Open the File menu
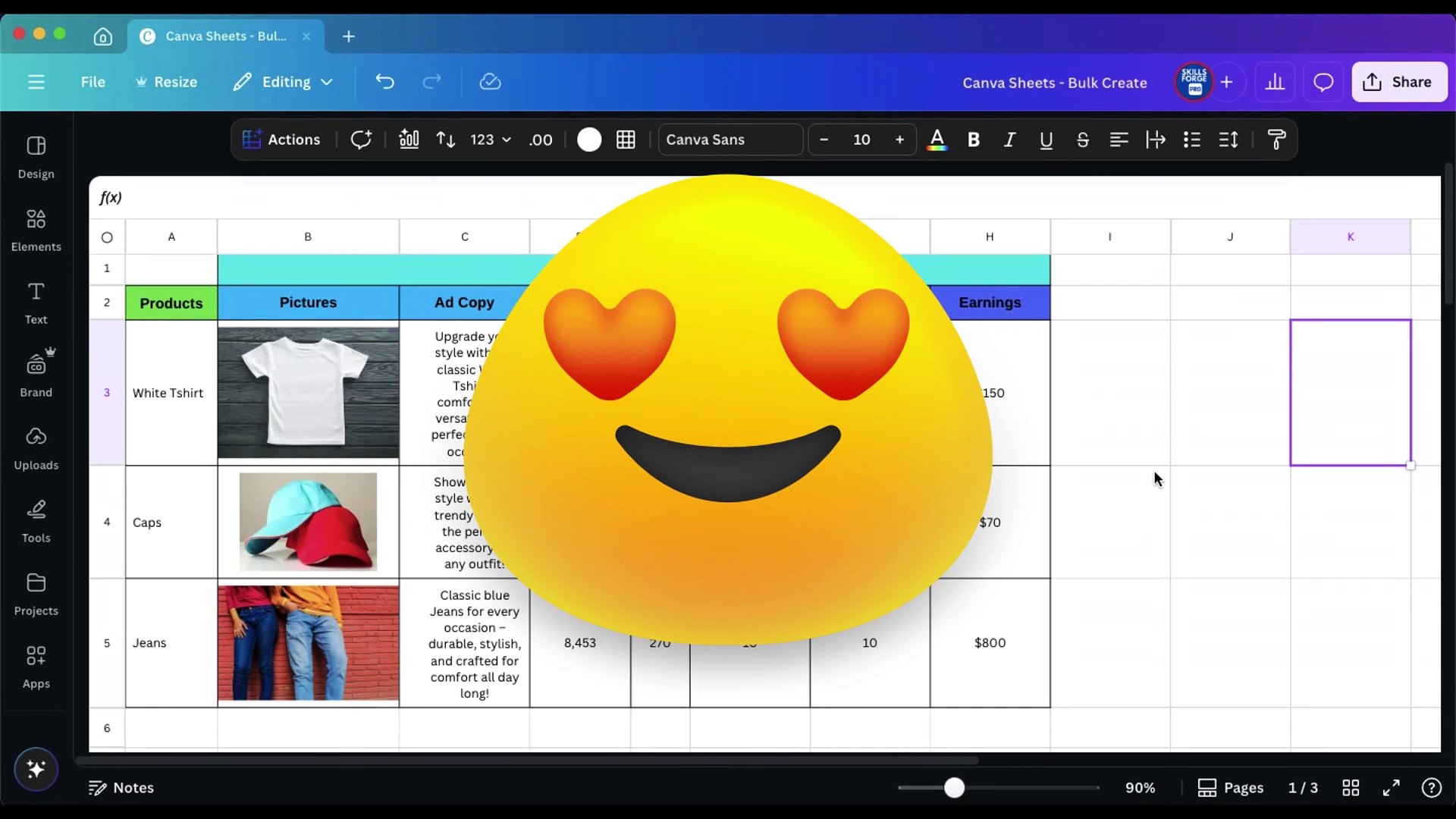This screenshot has height=819, width=1456. [x=93, y=82]
